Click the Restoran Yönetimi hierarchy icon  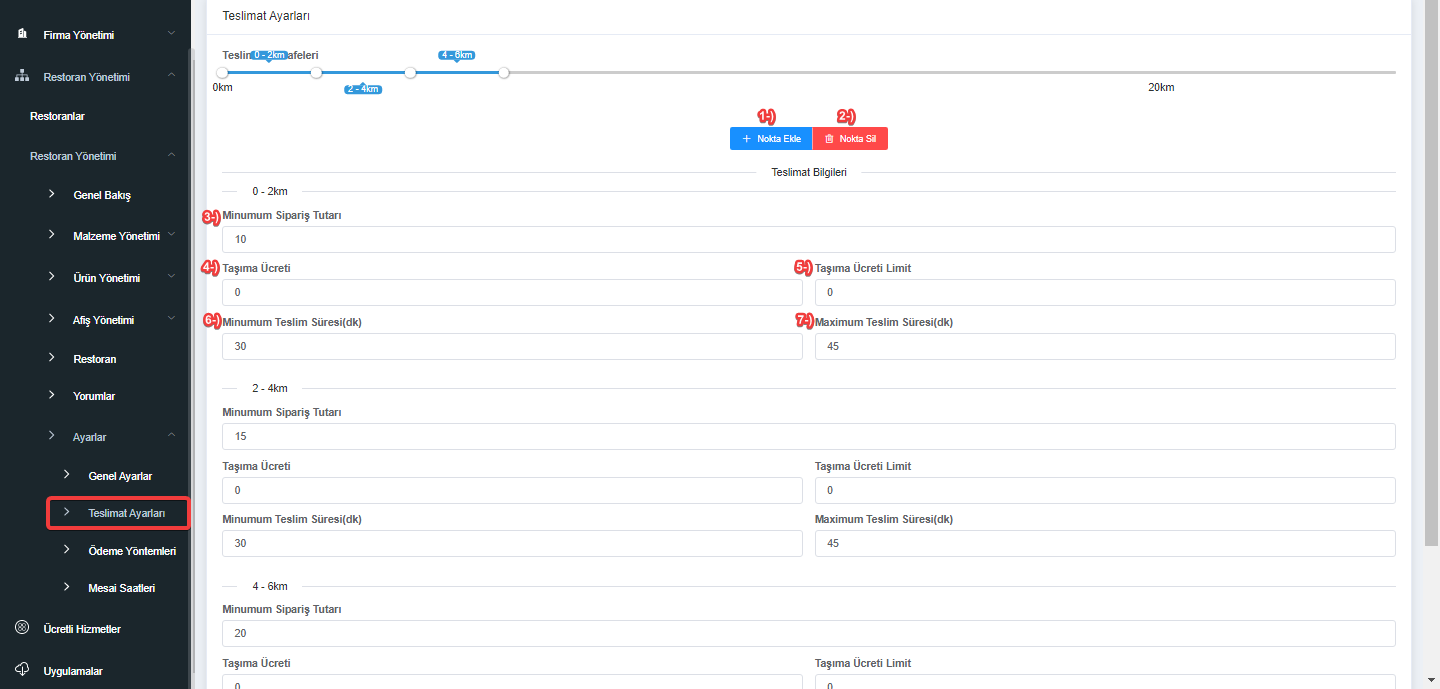pyautogui.click(x=22, y=76)
